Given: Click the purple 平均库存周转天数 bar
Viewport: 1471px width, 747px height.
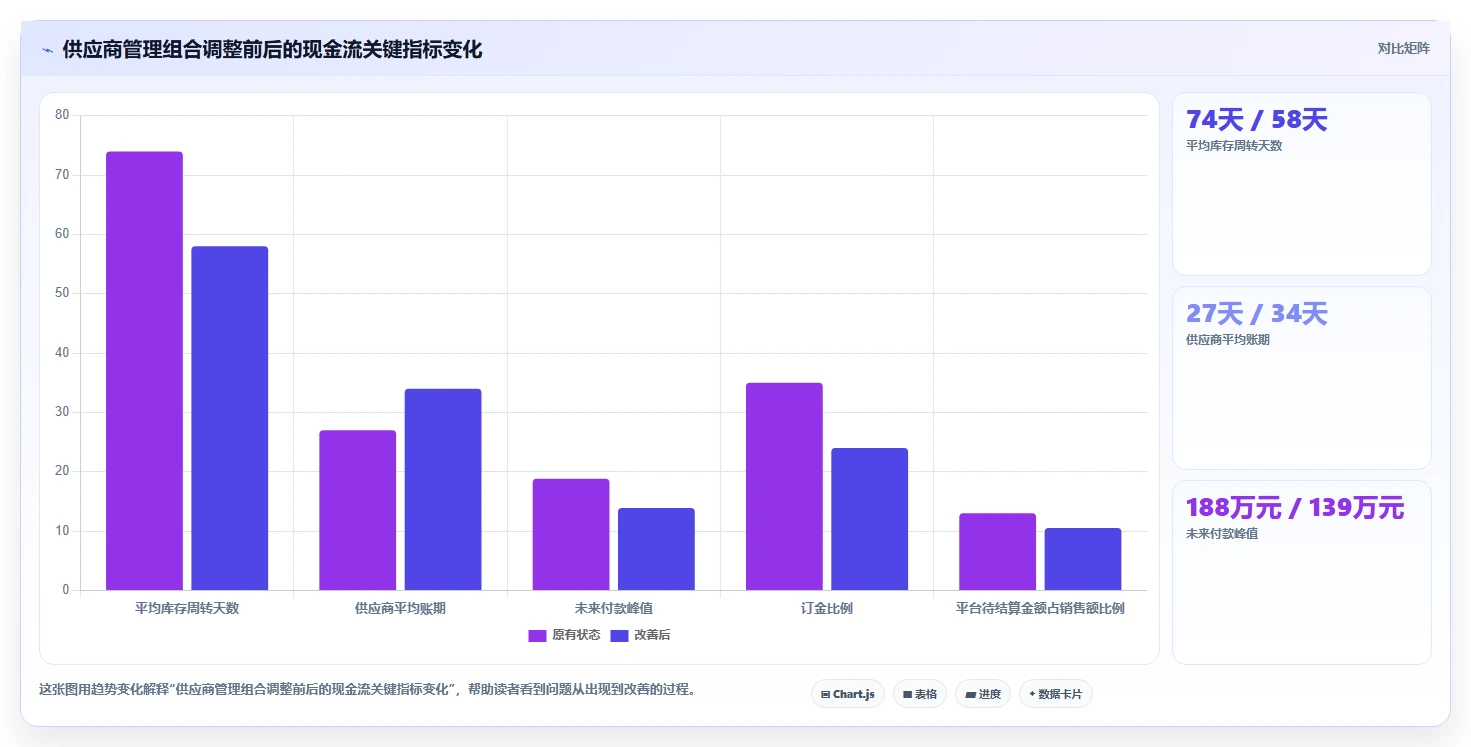Looking at the screenshot, I should [x=144, y=371].
